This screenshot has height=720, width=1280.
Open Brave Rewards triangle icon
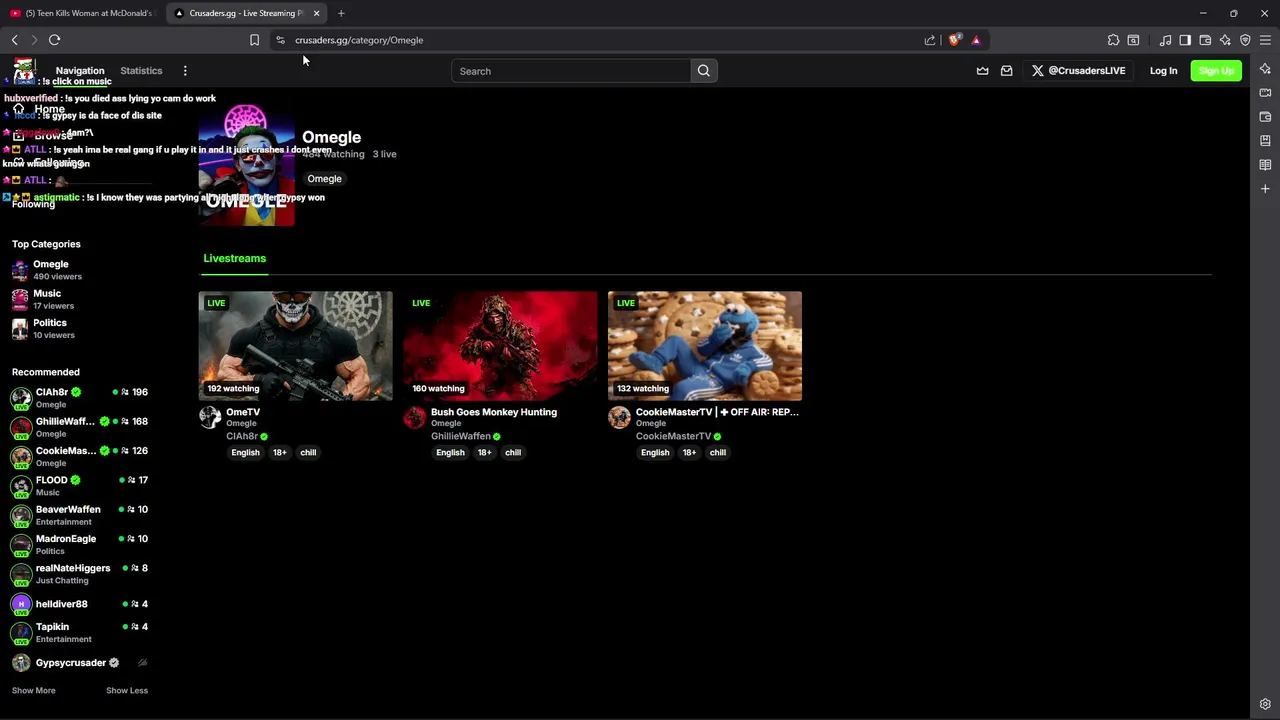[976, 40]
